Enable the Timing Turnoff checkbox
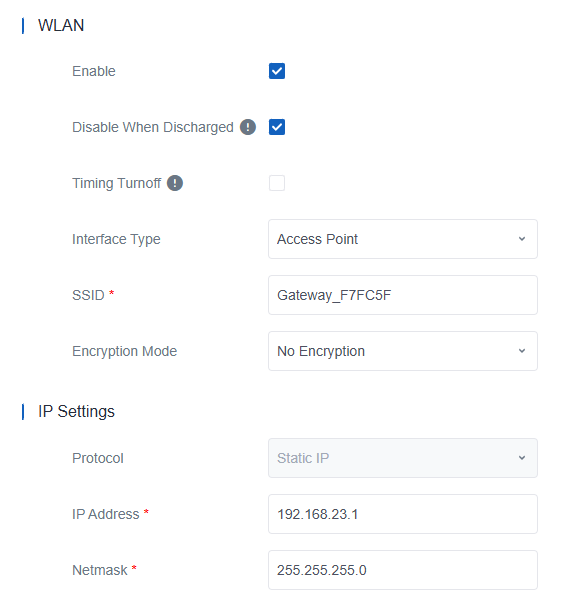The width and height of the screenshot is (567, 607). click(x=277, y=183)
